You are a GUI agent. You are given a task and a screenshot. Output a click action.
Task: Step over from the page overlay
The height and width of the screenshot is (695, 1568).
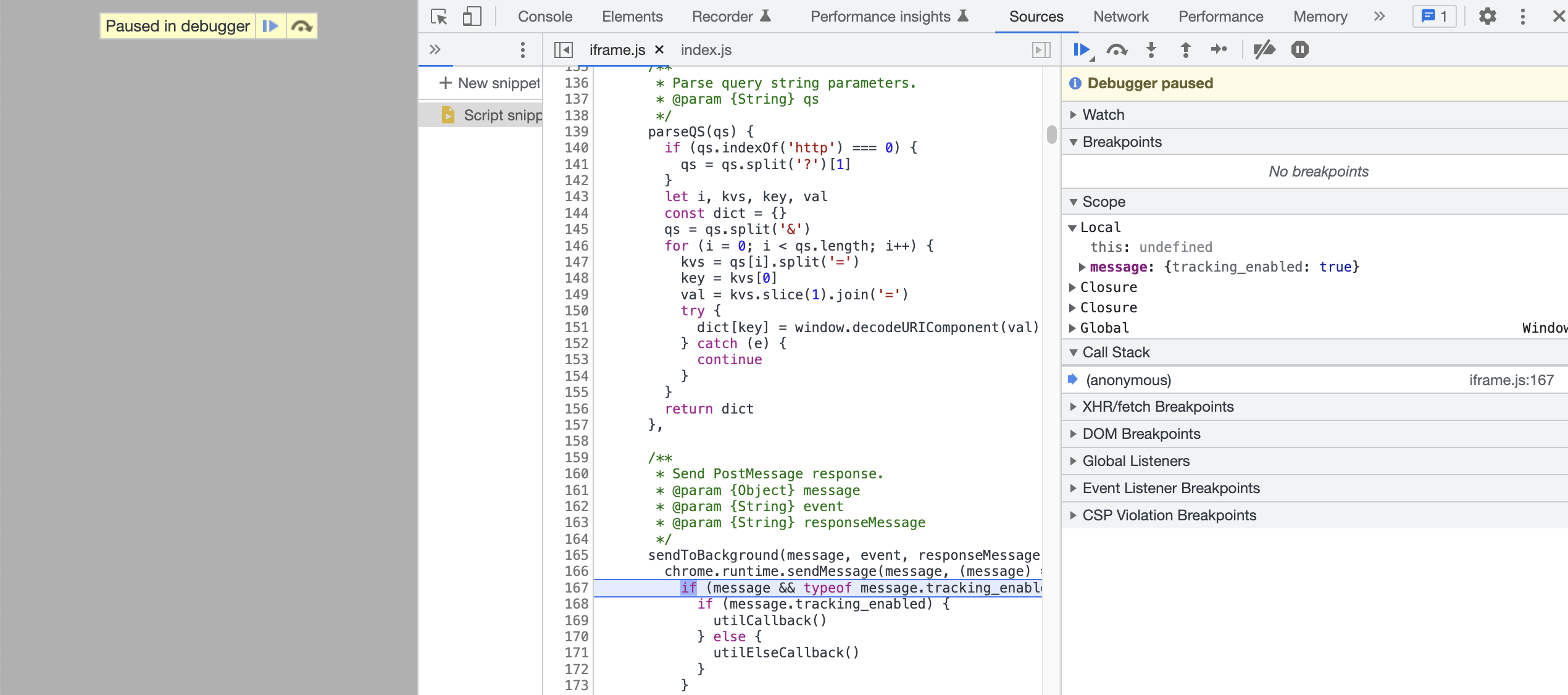[x=302, y=26]
